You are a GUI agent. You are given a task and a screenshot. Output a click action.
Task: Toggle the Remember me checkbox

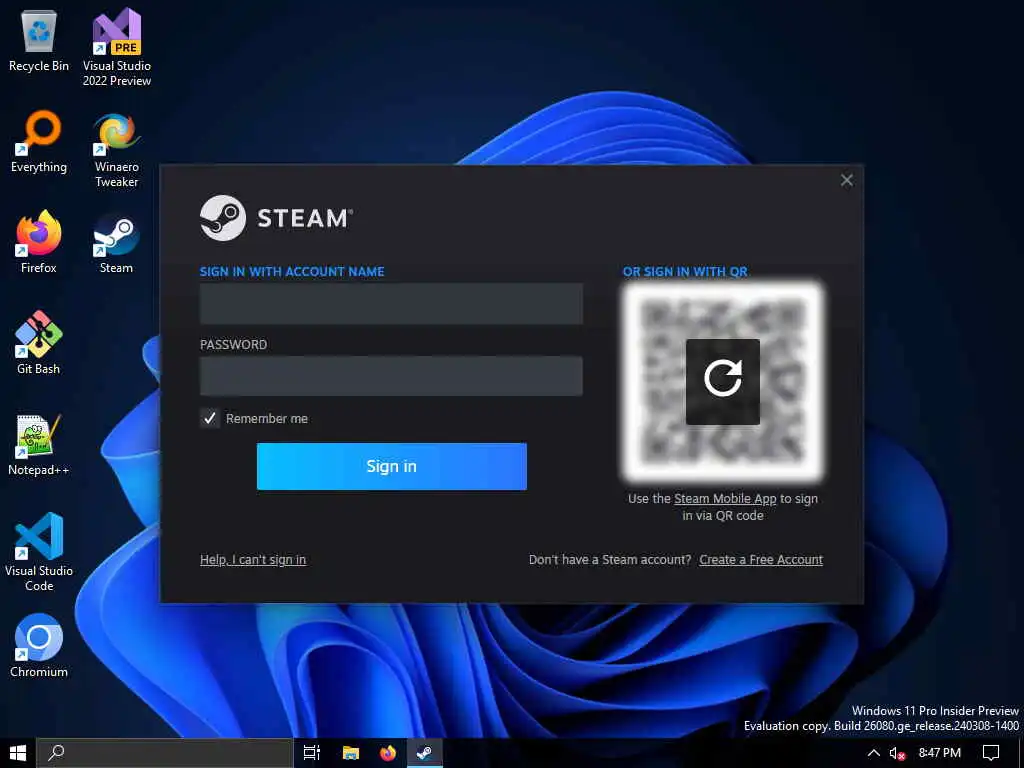tap(210, 419)
